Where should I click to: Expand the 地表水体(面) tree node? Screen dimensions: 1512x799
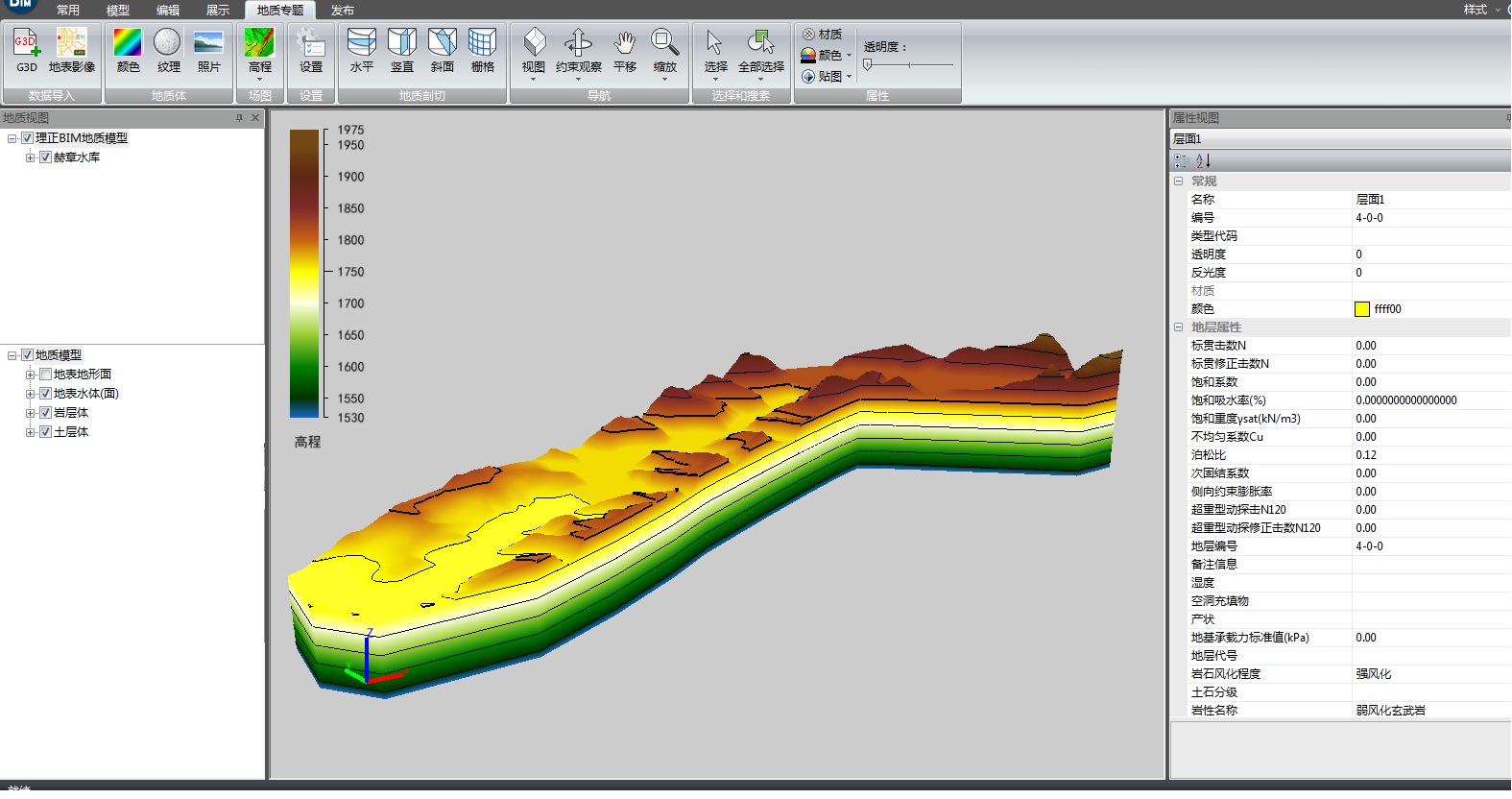click(30, 394)
